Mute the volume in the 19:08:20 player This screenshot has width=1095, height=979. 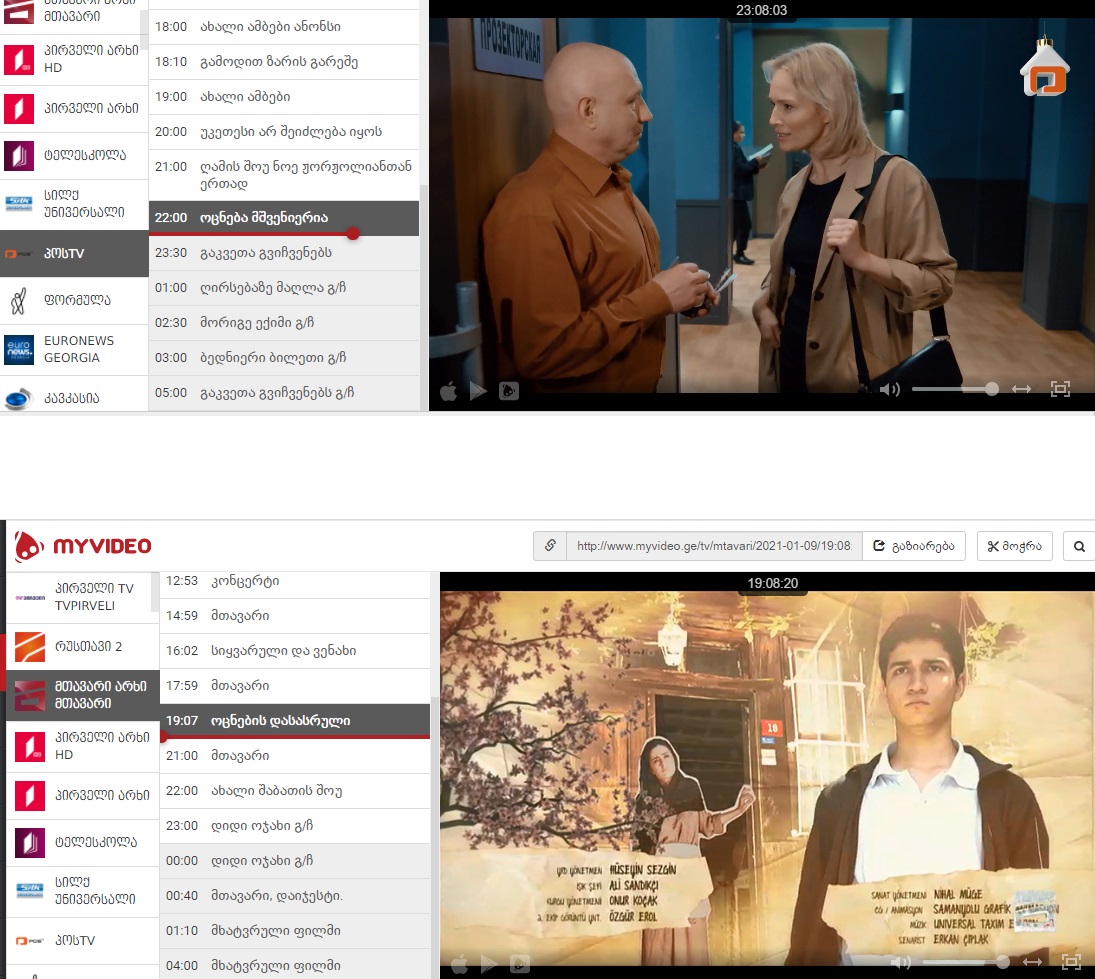coord(900,963)
